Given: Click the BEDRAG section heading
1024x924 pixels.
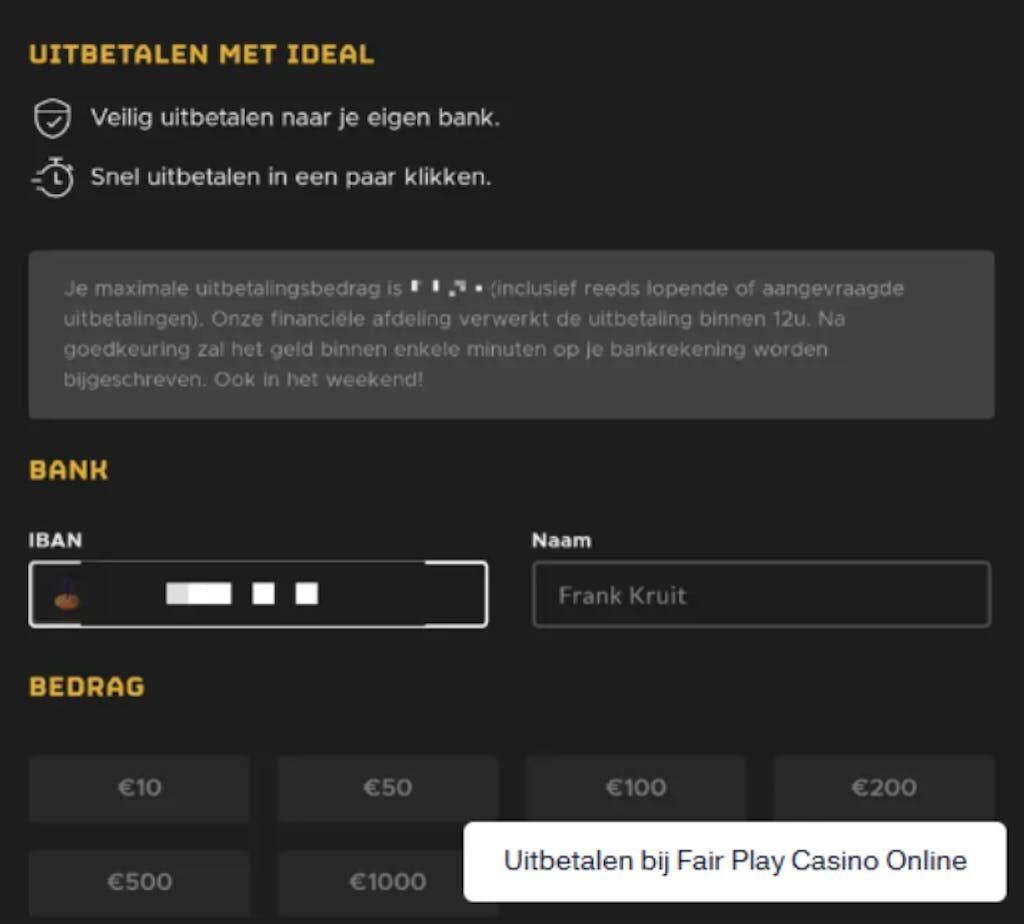Looking at the screenshot, I should 87,687.
